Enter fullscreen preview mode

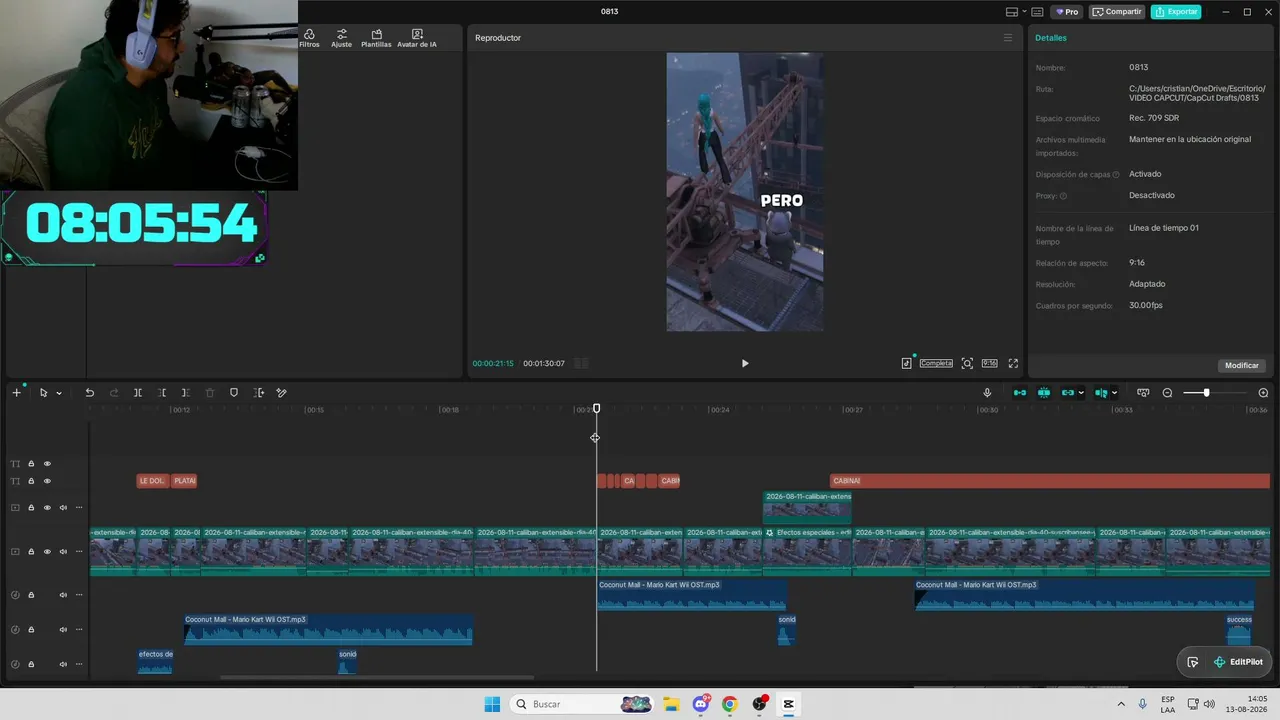[x=1013, y=363]
